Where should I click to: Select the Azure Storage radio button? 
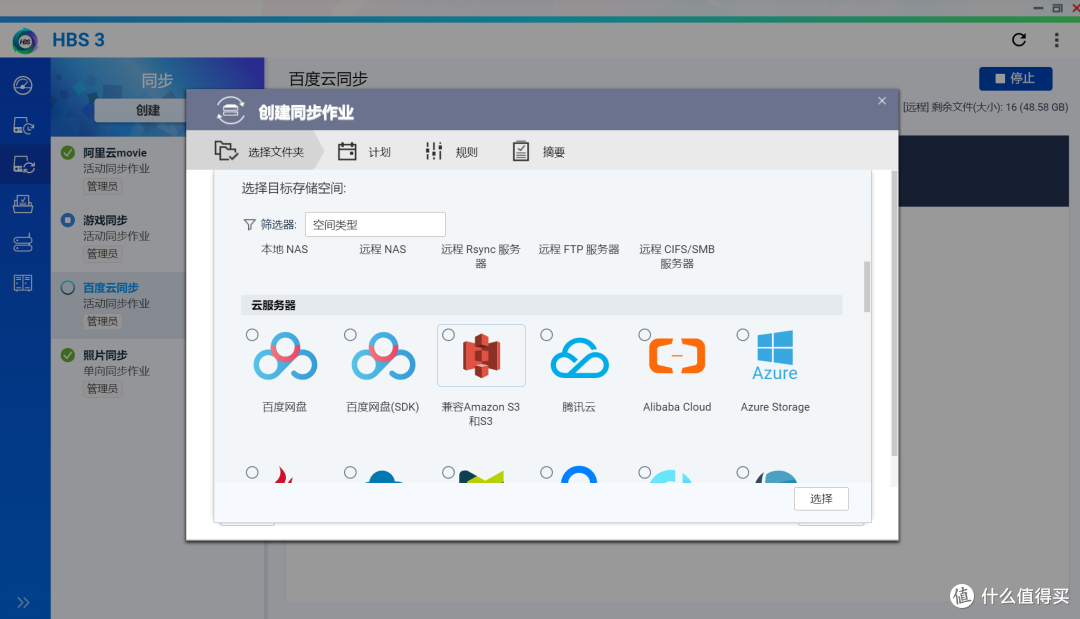click(x=742, y=335)
